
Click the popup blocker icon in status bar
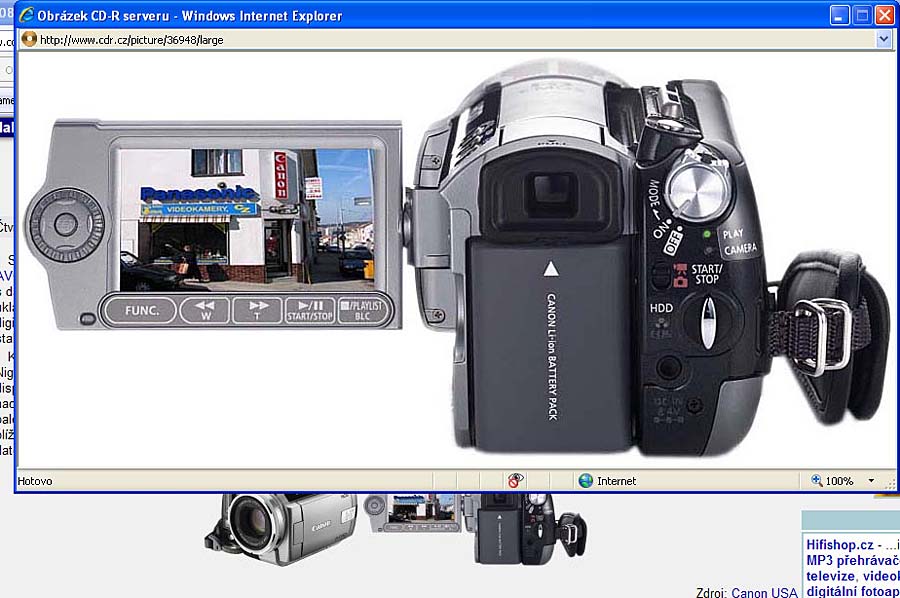pyautogui.click(x=516, y=481)
